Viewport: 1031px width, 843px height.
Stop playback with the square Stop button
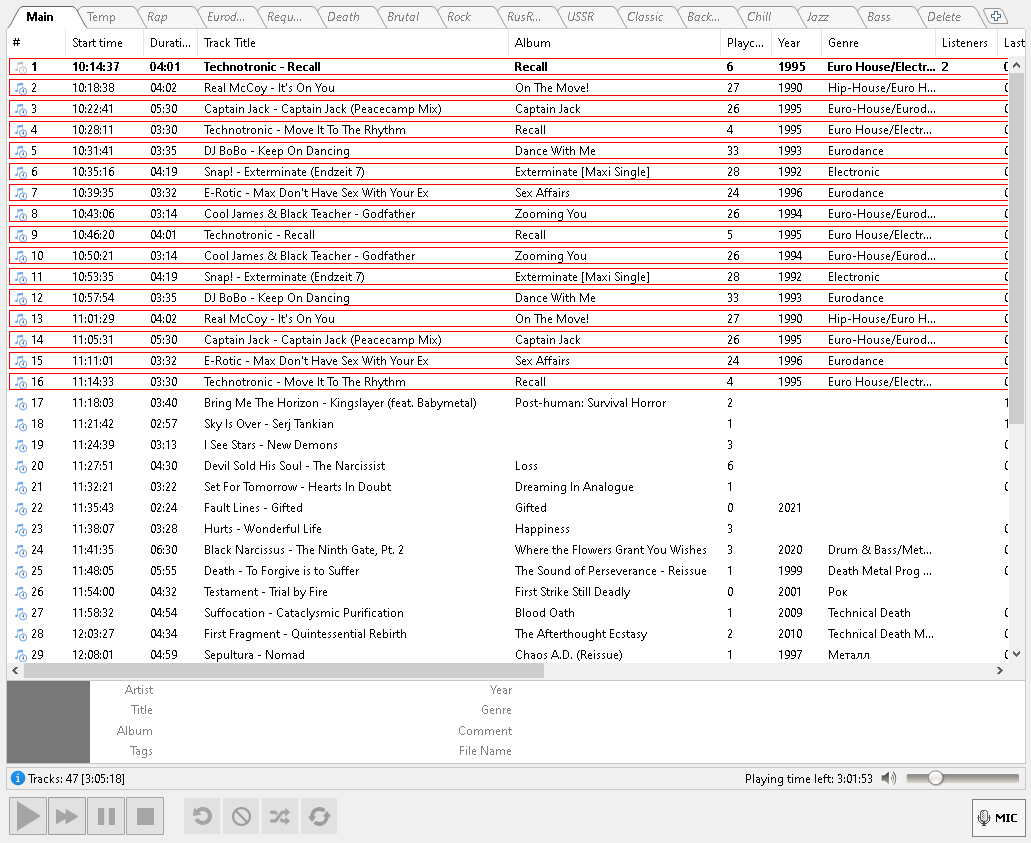point(145,816)
